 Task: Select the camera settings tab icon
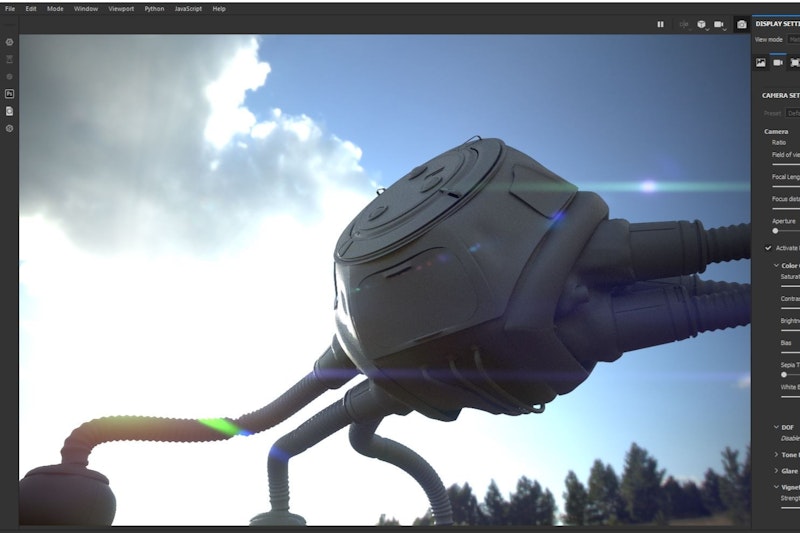tap(778, 62)
